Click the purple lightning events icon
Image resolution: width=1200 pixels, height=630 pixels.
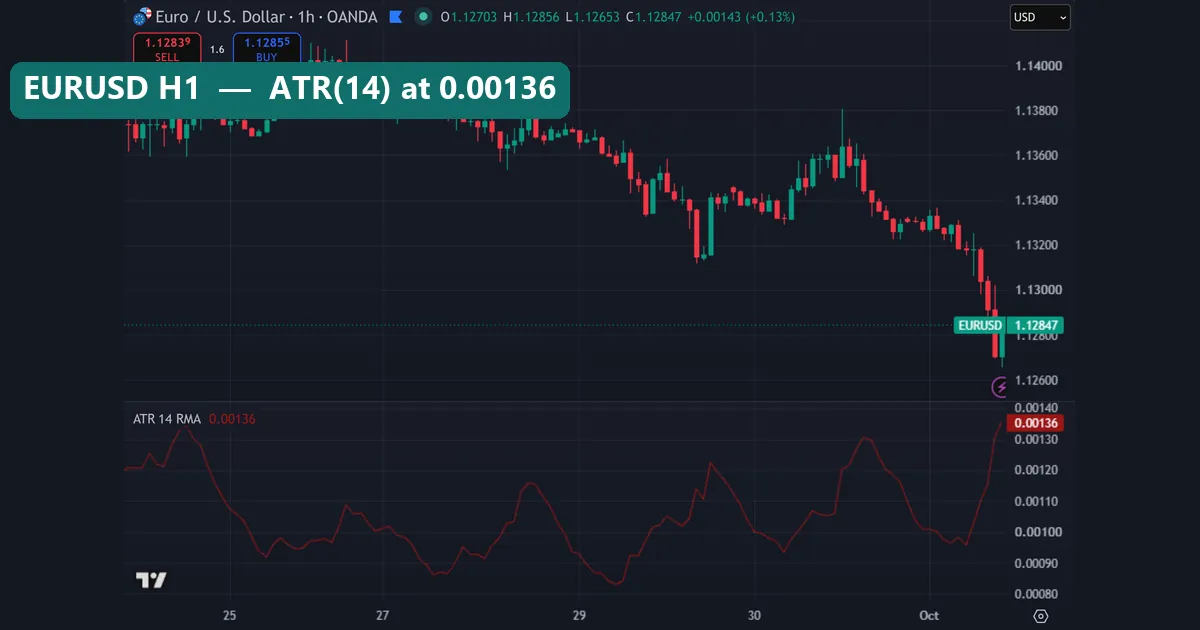[x=1000, y=386]
